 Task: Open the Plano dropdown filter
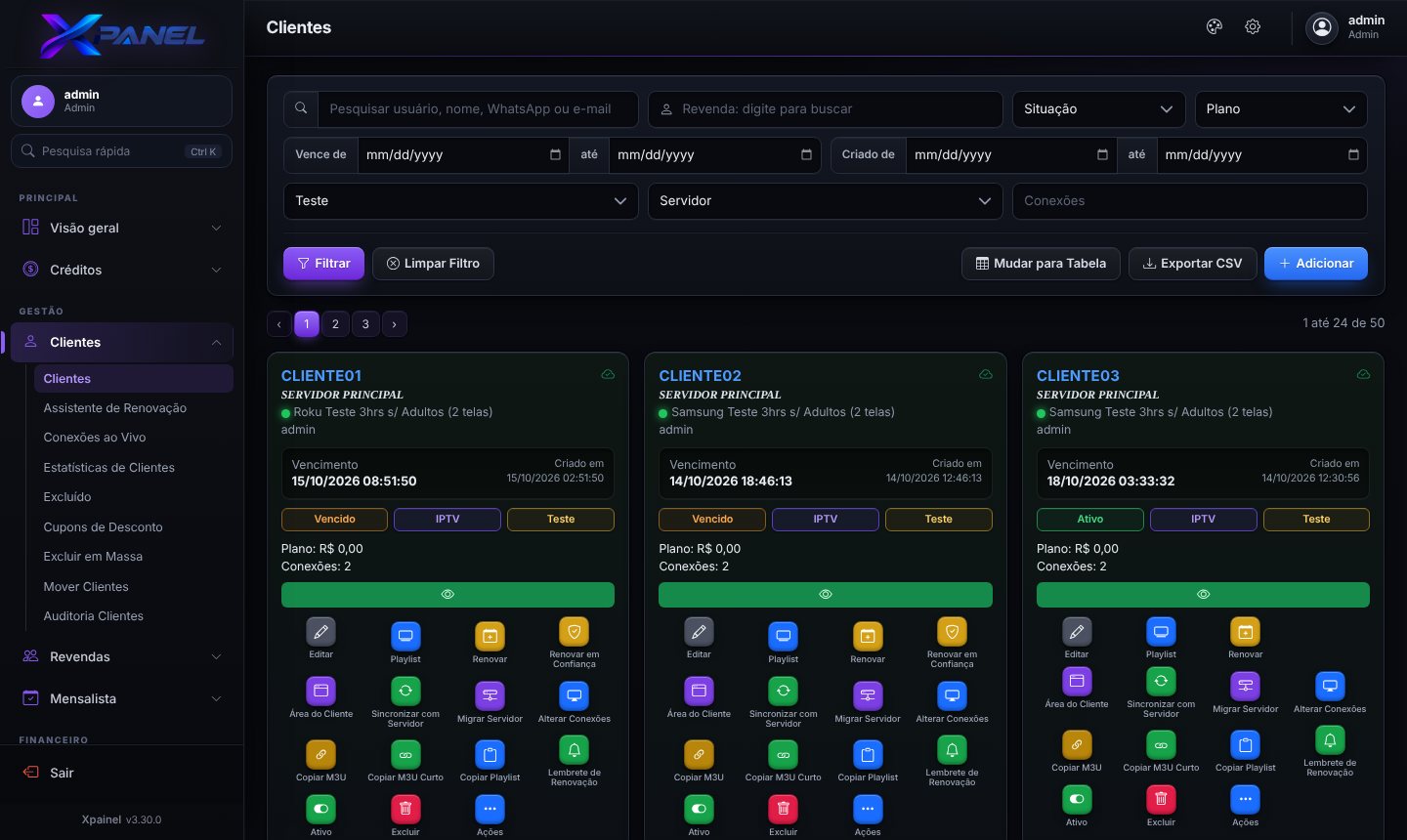(1281, 109)
